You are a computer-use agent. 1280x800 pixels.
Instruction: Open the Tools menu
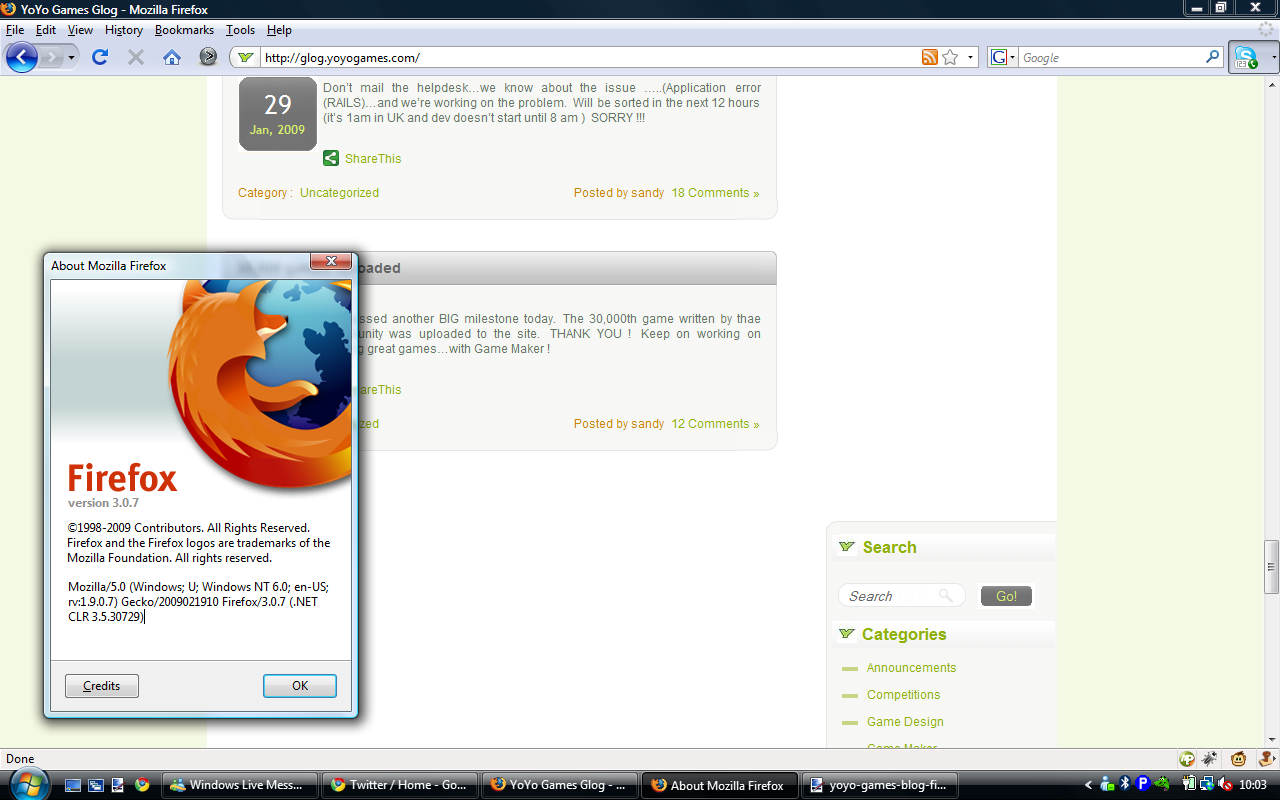[240, 30]
